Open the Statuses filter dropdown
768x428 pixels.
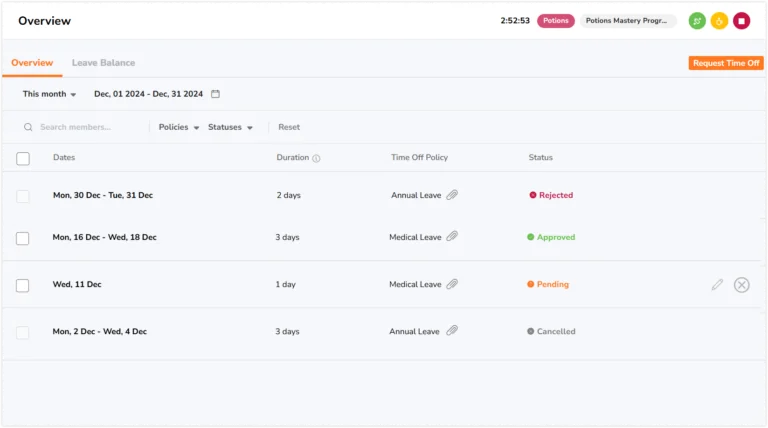coord(230,127)
